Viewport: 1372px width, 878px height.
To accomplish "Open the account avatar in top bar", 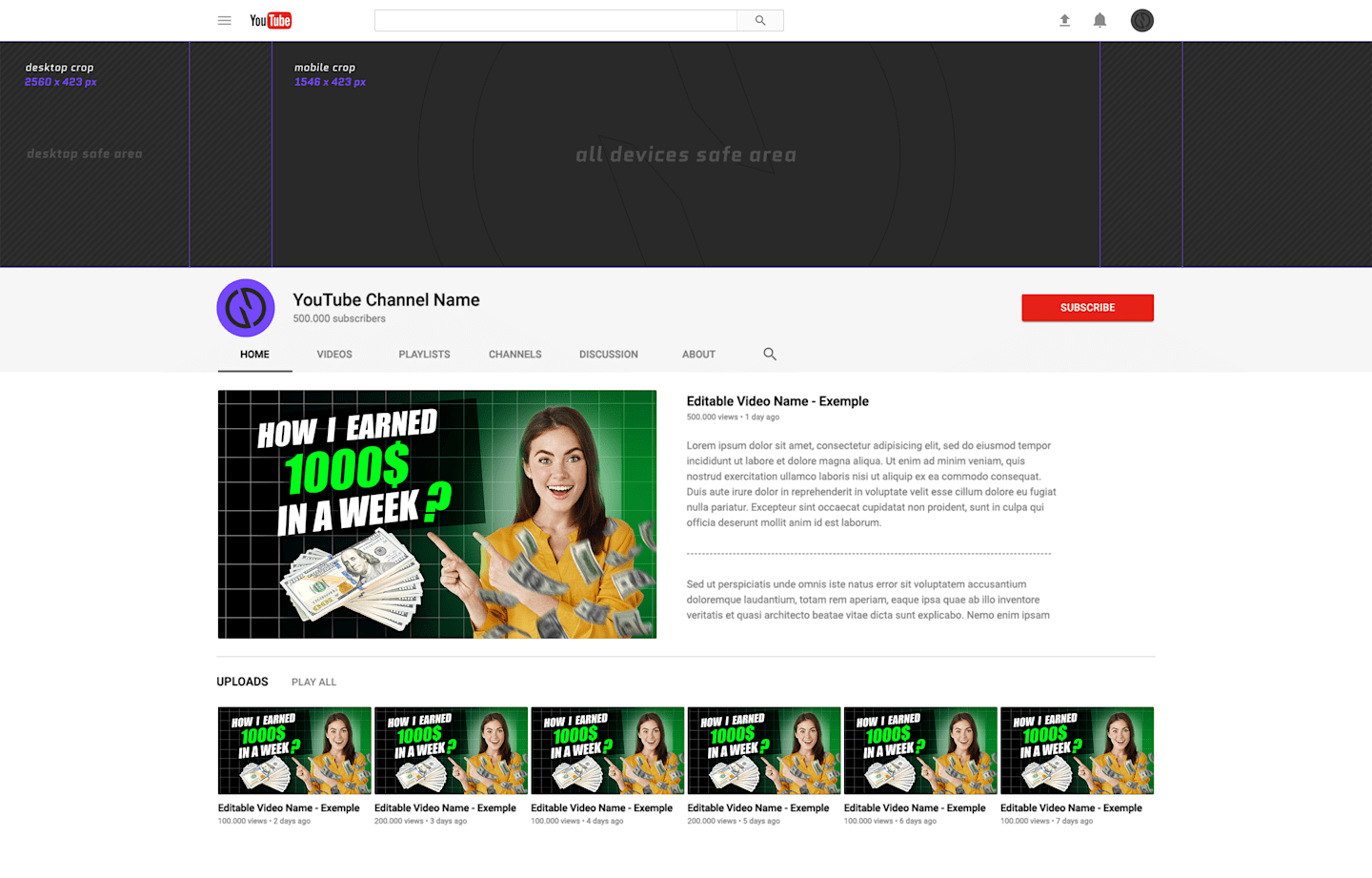I will [1141, 20].
